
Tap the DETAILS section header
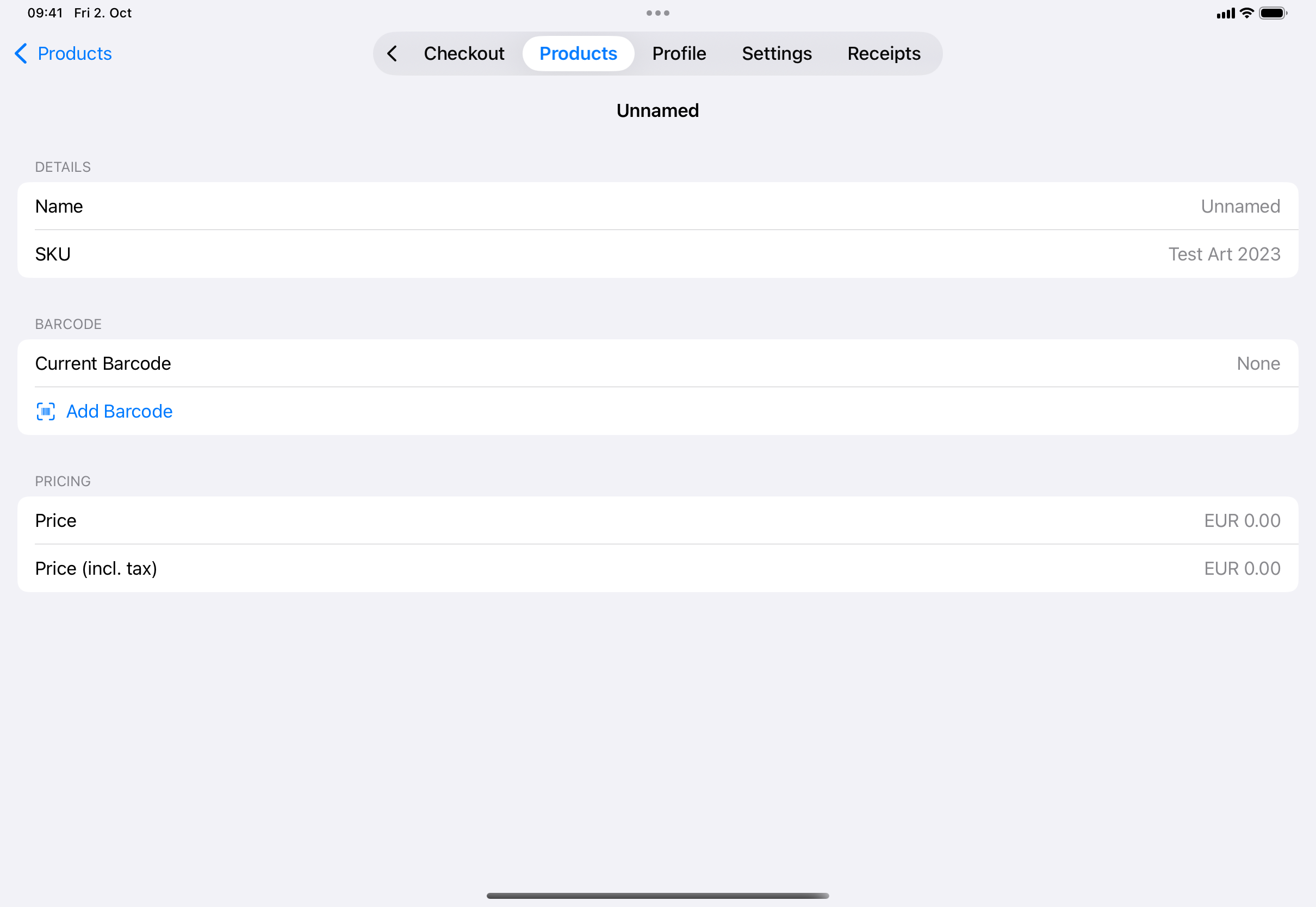click(x=63, y=167)
